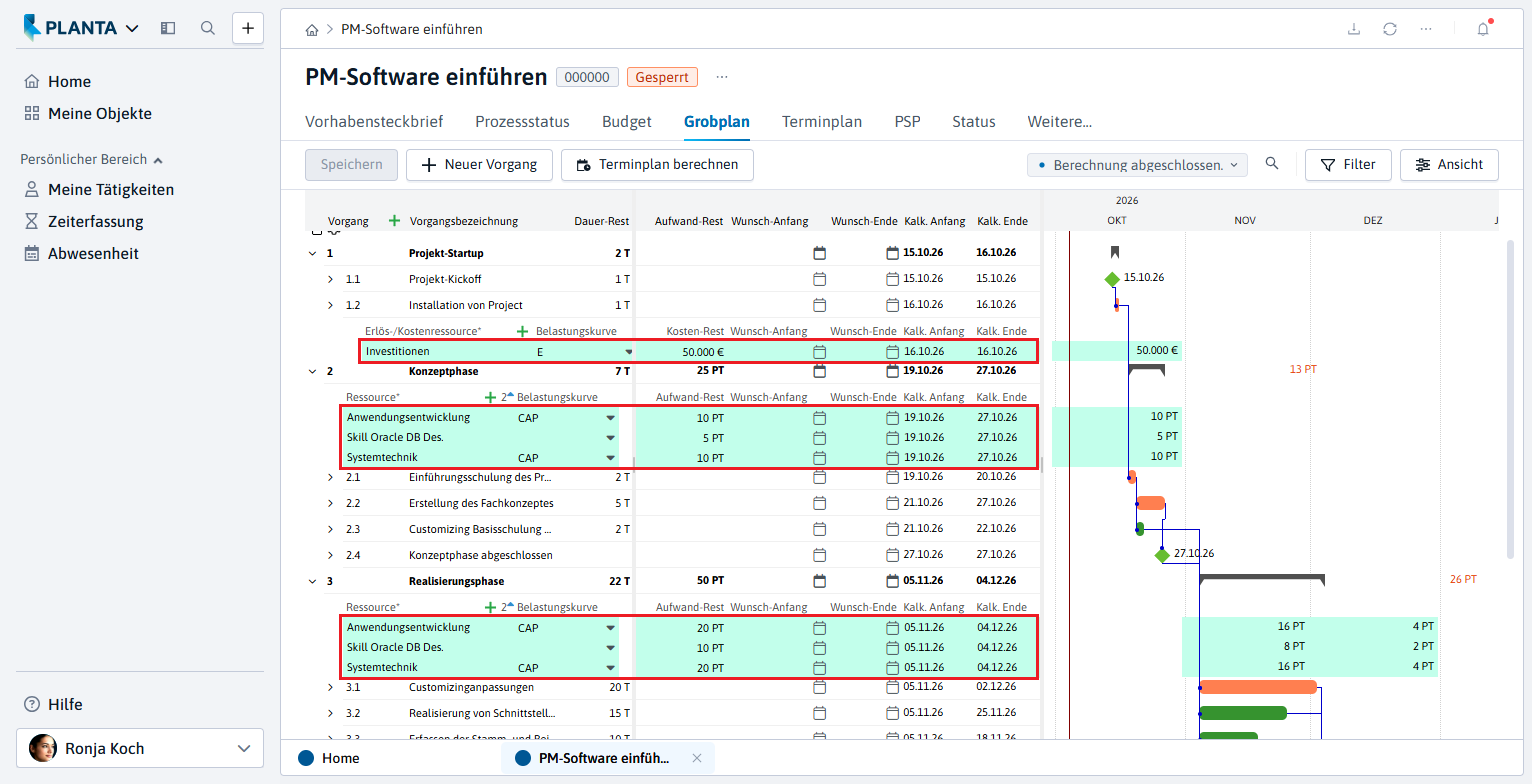Click the Konzeptphase abgeschlossen milestone diamond
The height and width of the screenshot is (784, 1532).
point(1161,555)
